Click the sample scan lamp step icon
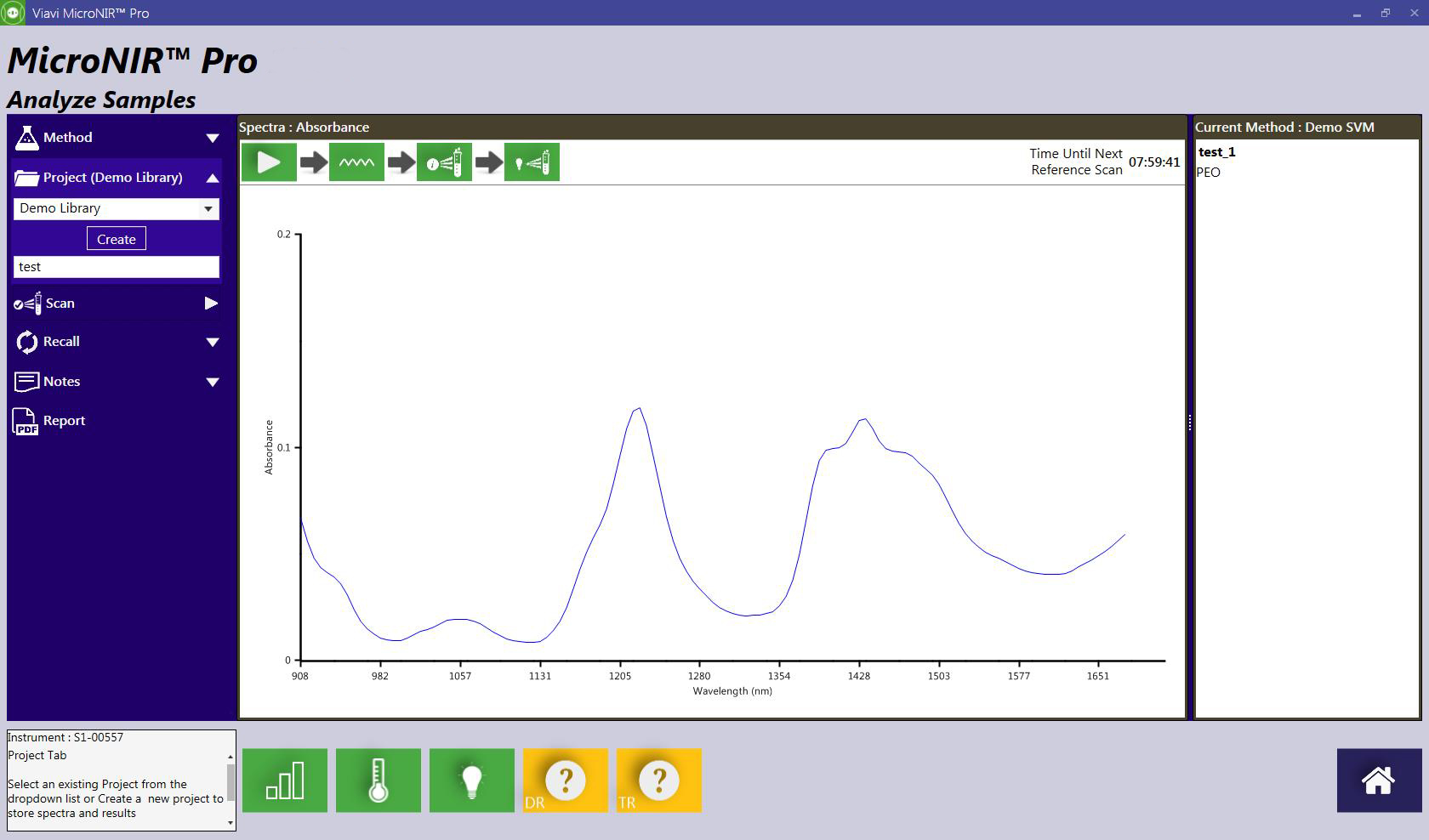Screen dimensions: 1429x840 (x=532, y=162)
